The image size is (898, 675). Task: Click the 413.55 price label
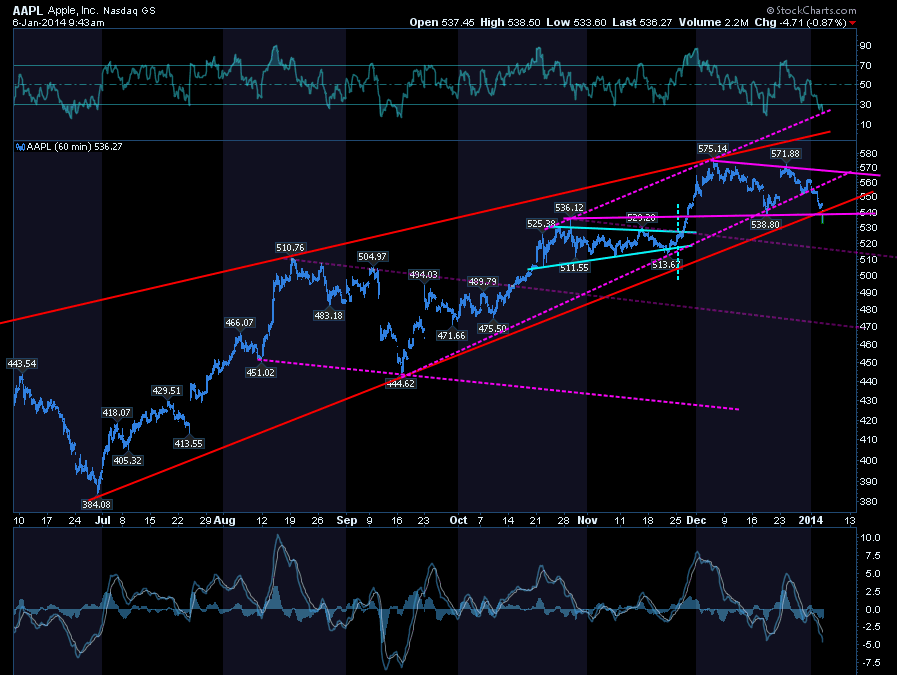[x=188, y=443]
